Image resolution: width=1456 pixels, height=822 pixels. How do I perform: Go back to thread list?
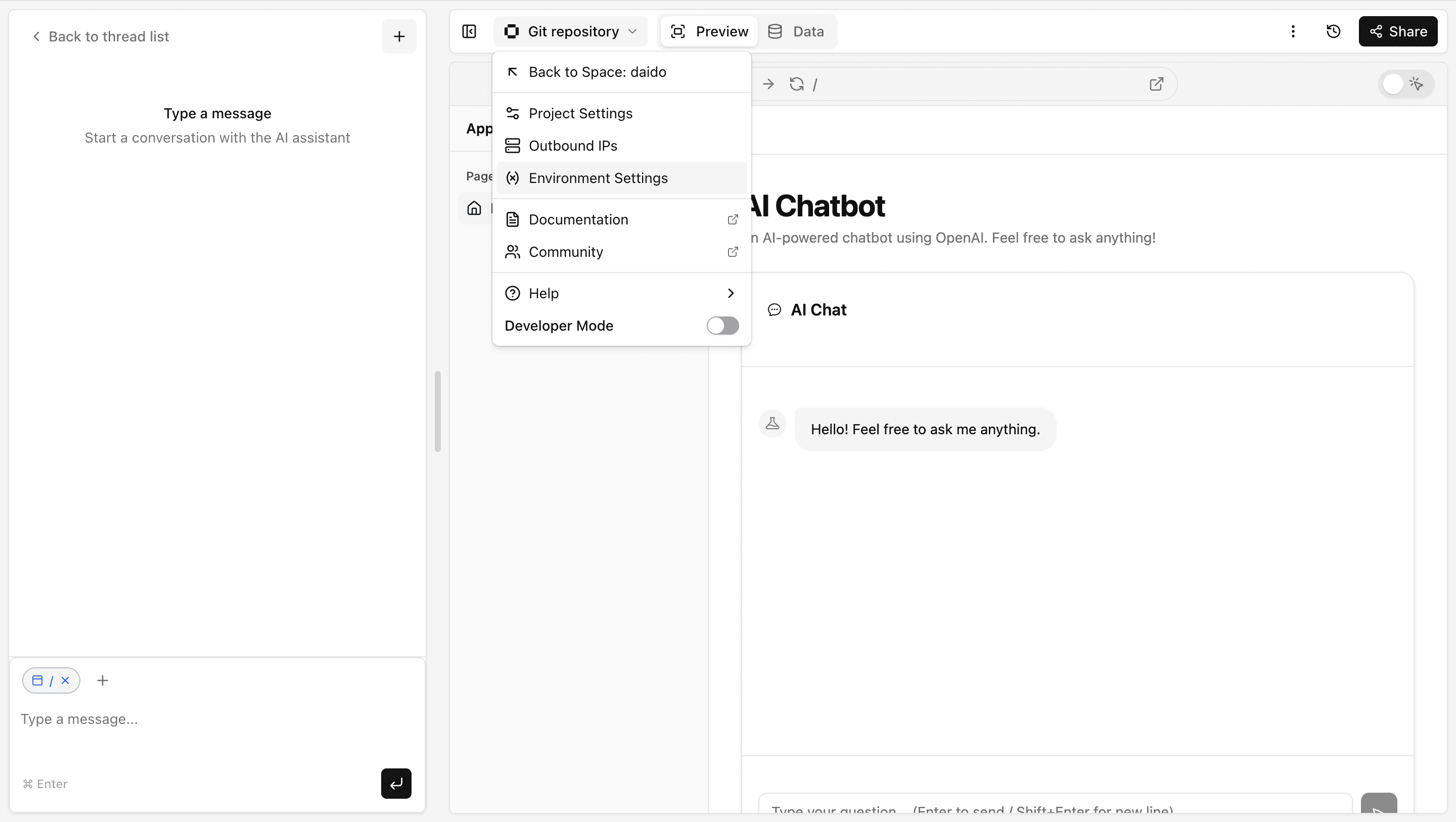click(100, 36)
